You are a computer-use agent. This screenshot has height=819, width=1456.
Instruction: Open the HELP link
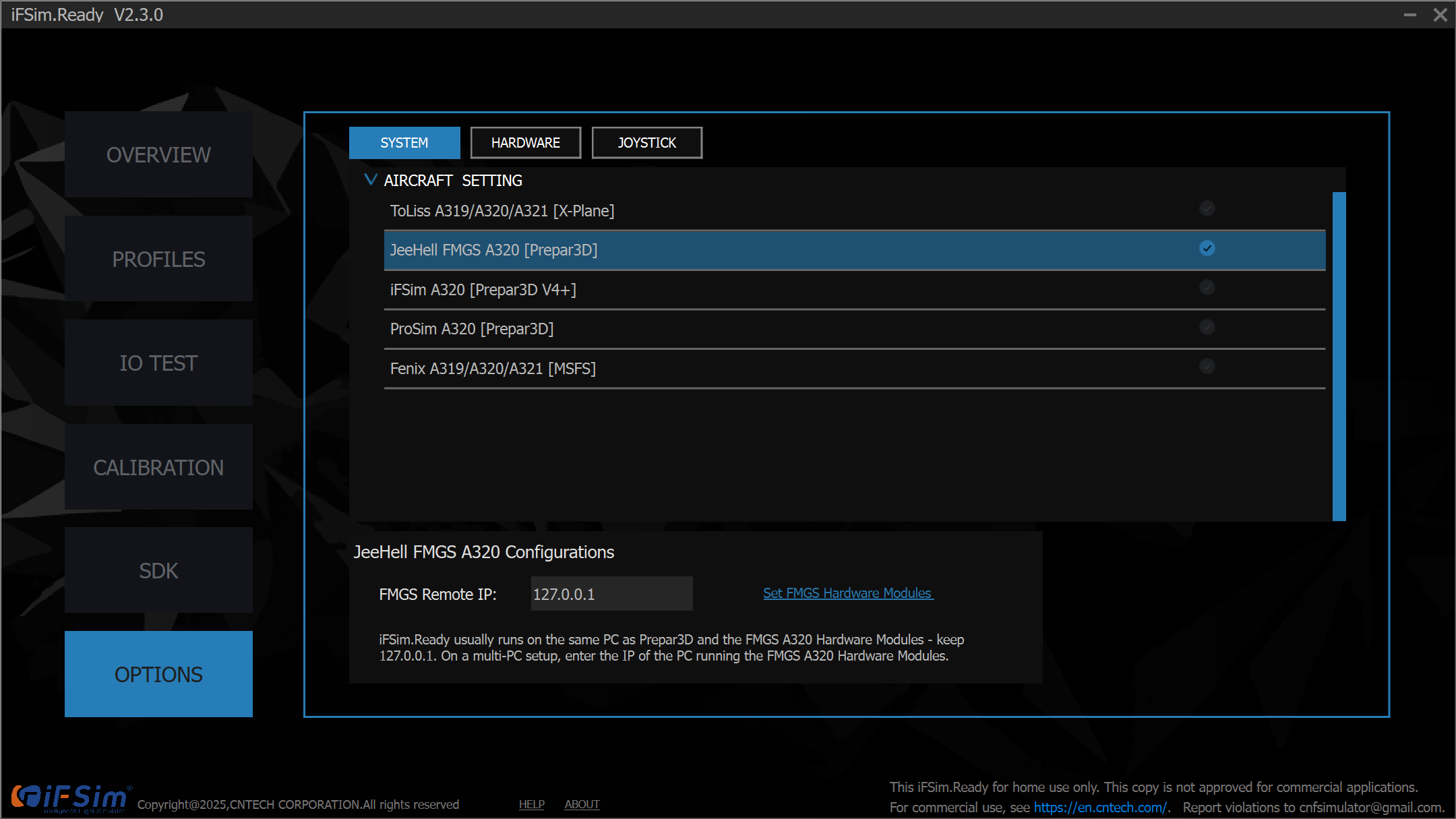click(532, 804)
